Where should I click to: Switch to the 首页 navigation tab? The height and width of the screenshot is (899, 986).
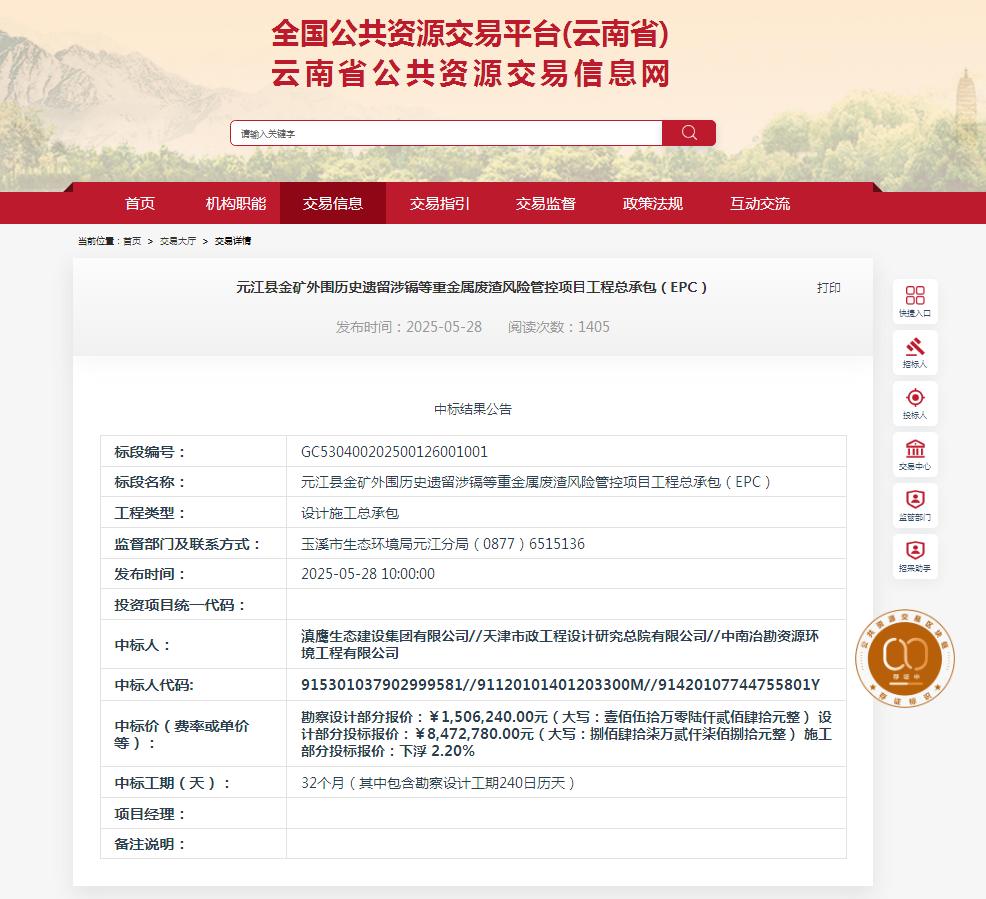(x=139, y=203)
